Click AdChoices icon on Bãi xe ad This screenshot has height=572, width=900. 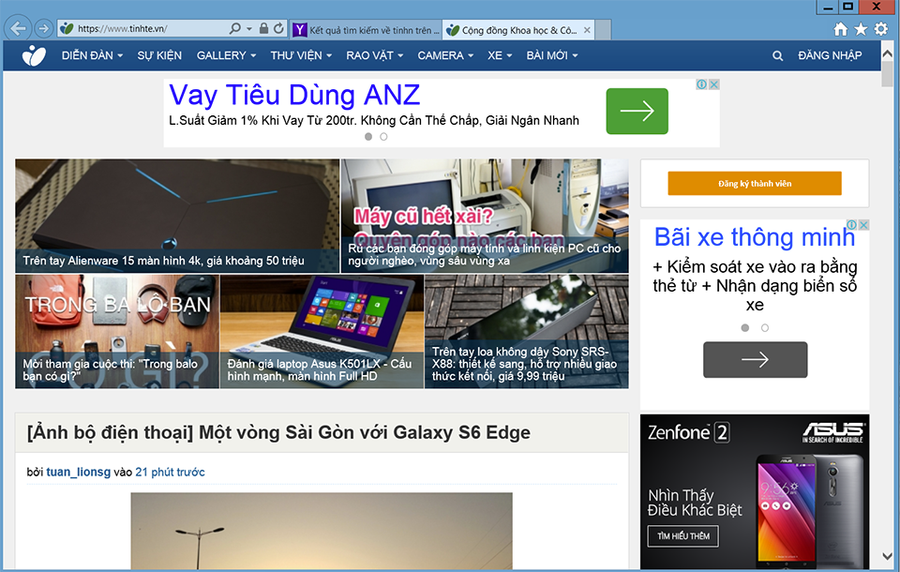click(x=852, y=224)
